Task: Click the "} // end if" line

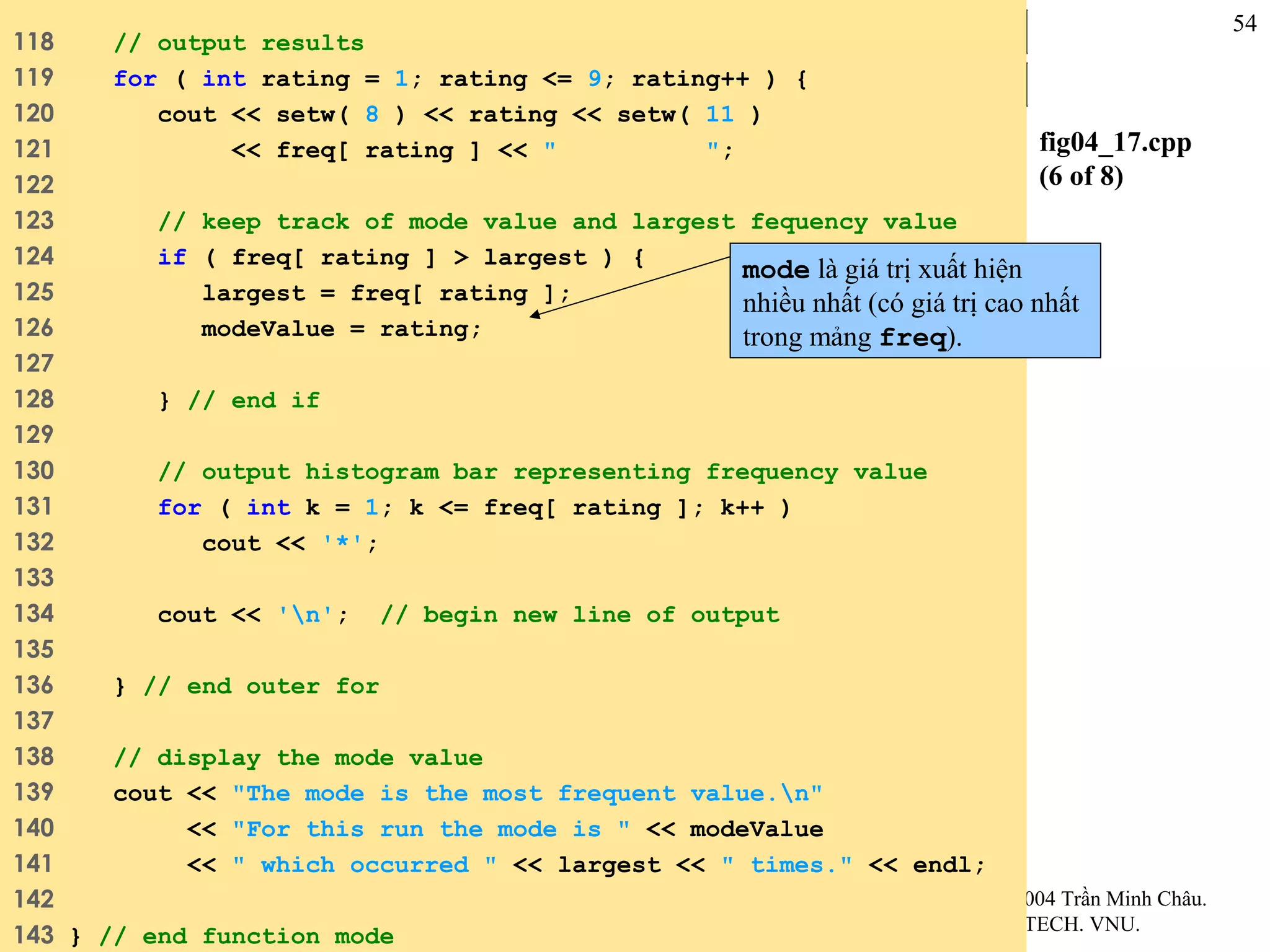Action: 239,400
